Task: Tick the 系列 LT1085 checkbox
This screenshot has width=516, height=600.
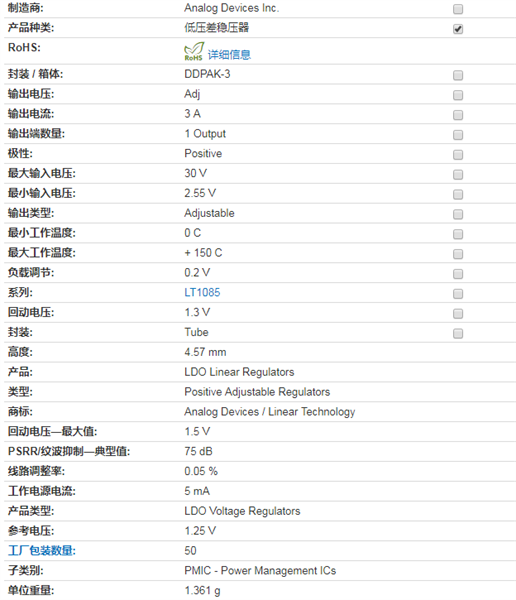Action: click(458, 294)
